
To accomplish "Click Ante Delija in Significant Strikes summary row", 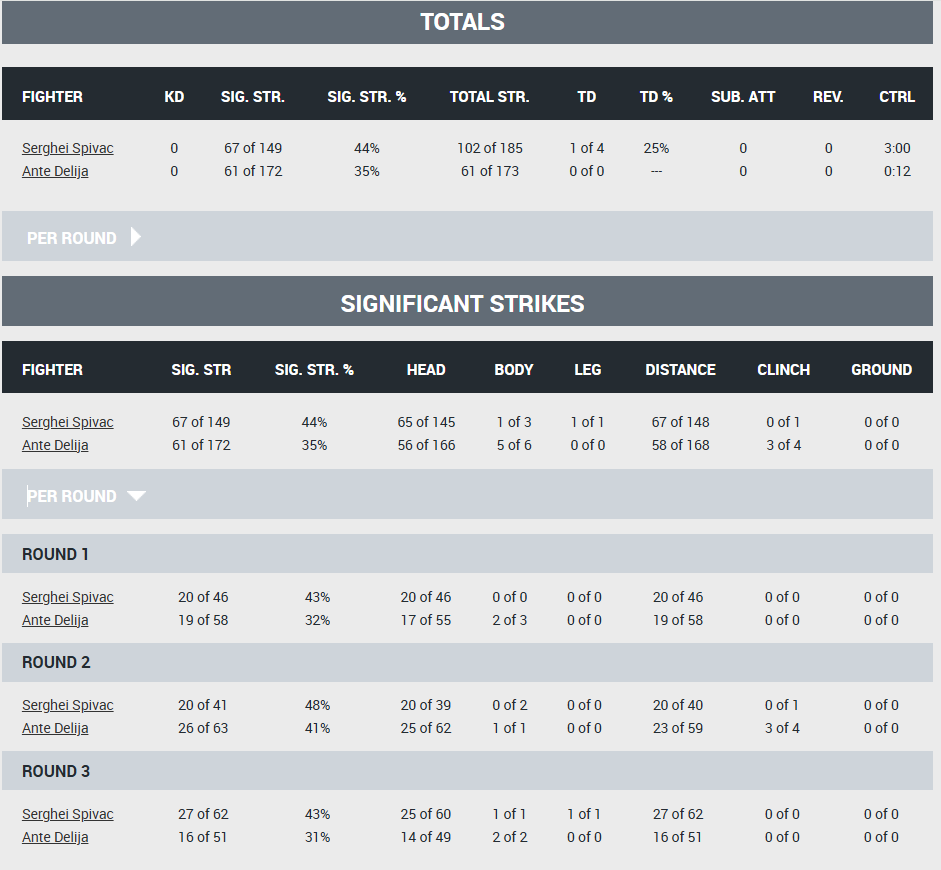I will [x=55, y=445].
